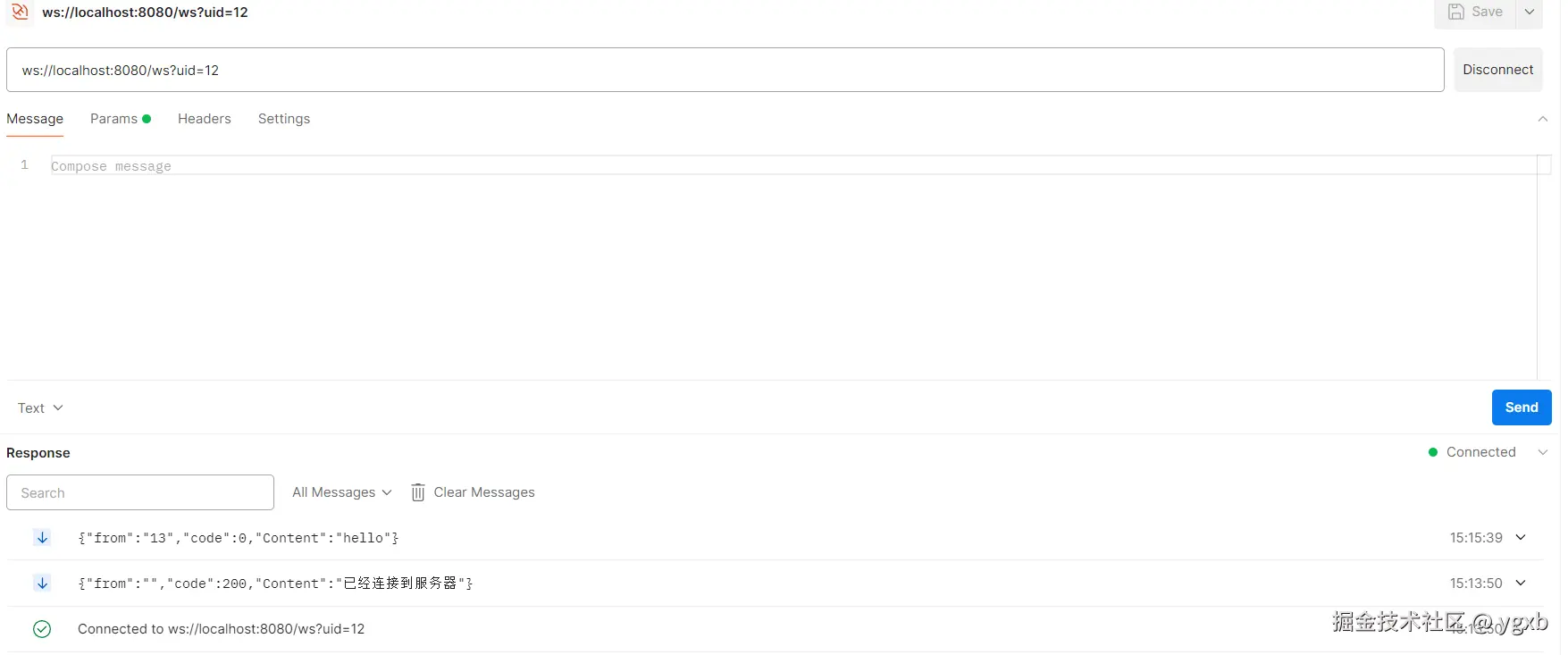Open the Settings tab
The image size is (1568, 655).
coord(284,119)
